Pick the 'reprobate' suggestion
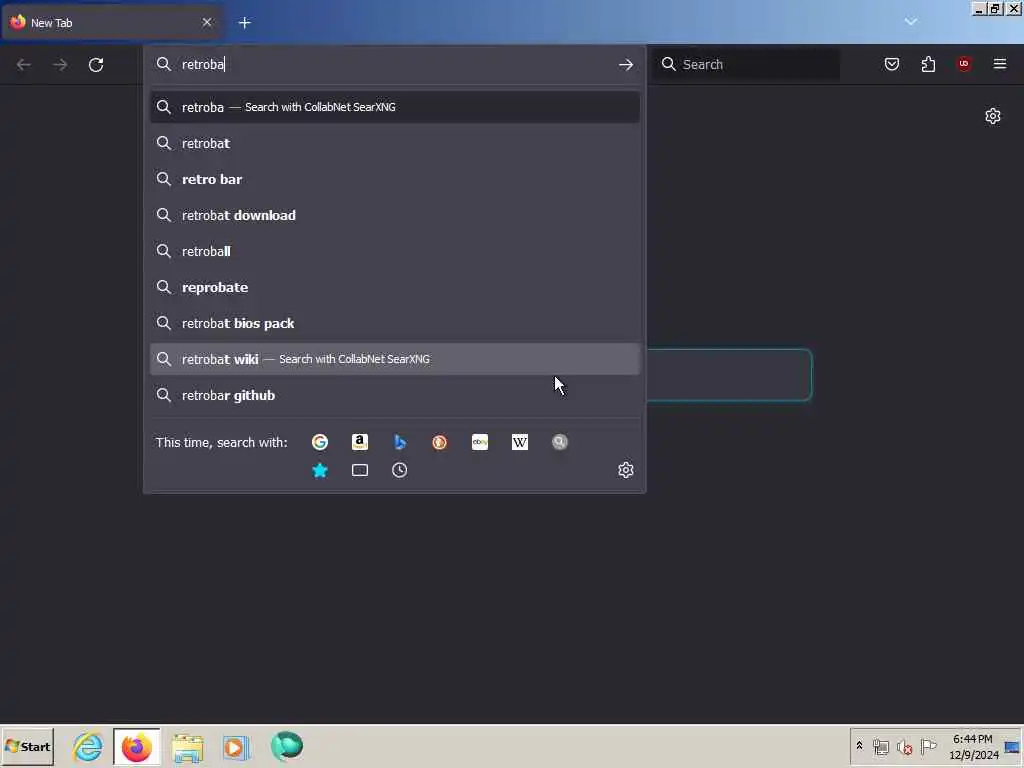Viewport: 1024px width, 768px height. (x=394, y=287)
